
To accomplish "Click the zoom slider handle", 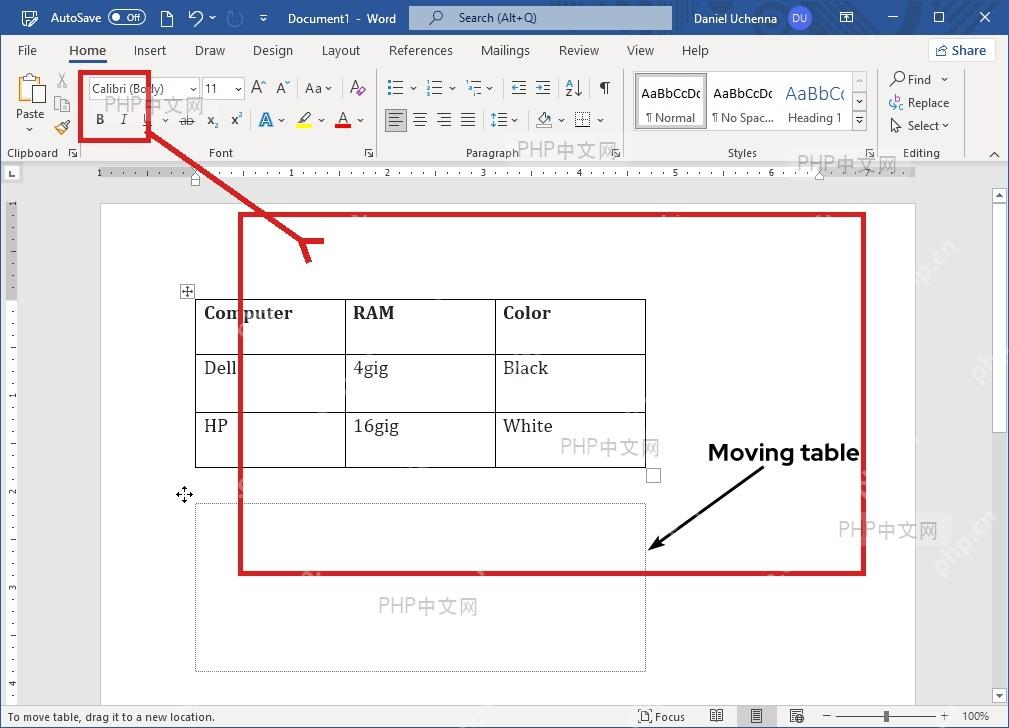I will pos(886,716).
